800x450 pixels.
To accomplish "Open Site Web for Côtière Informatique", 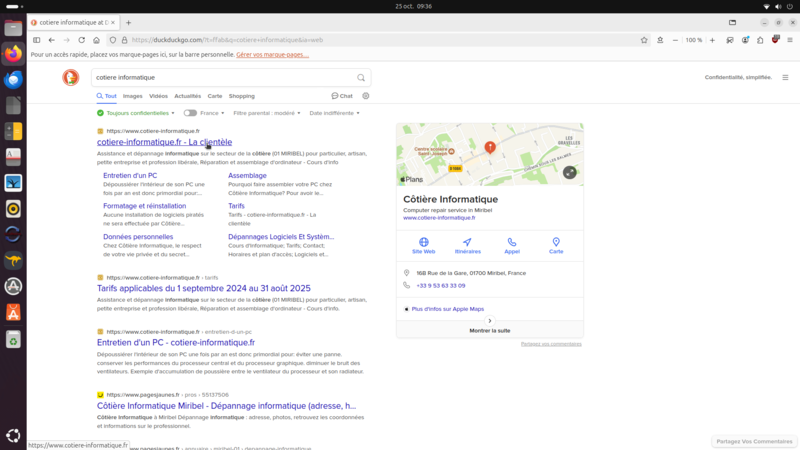I will pyautogui.click(x=423, y=245).
